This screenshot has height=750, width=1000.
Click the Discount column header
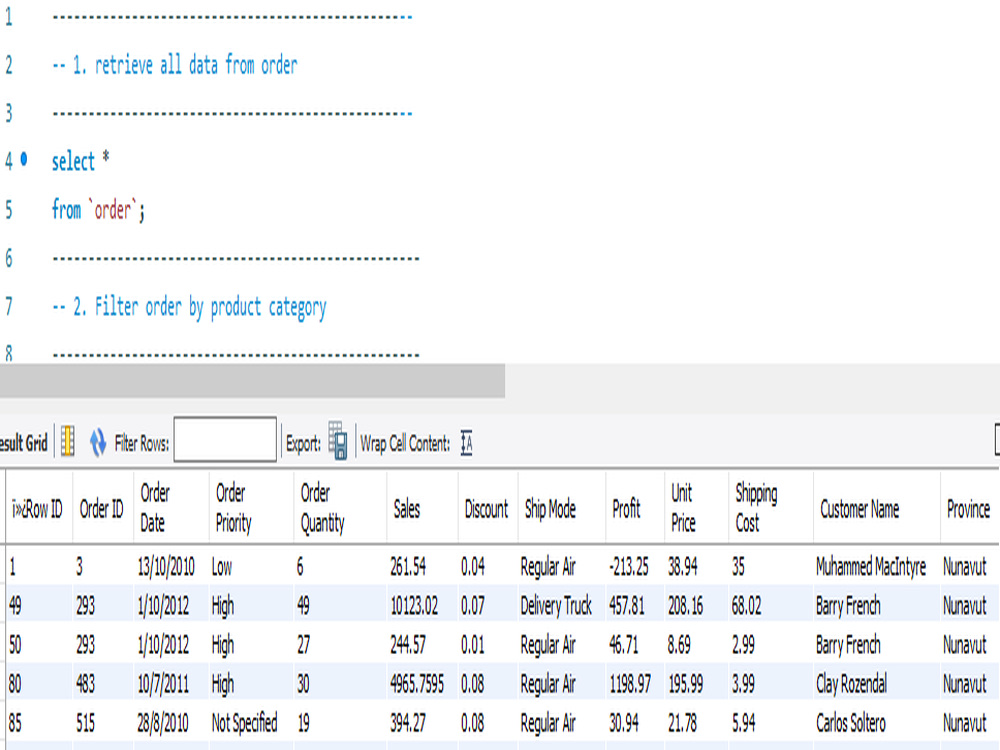486,509
